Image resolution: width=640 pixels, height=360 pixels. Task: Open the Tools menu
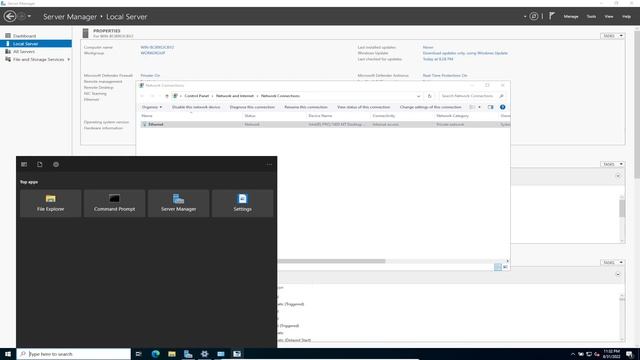pyautogui.click(x=591, y=17)
